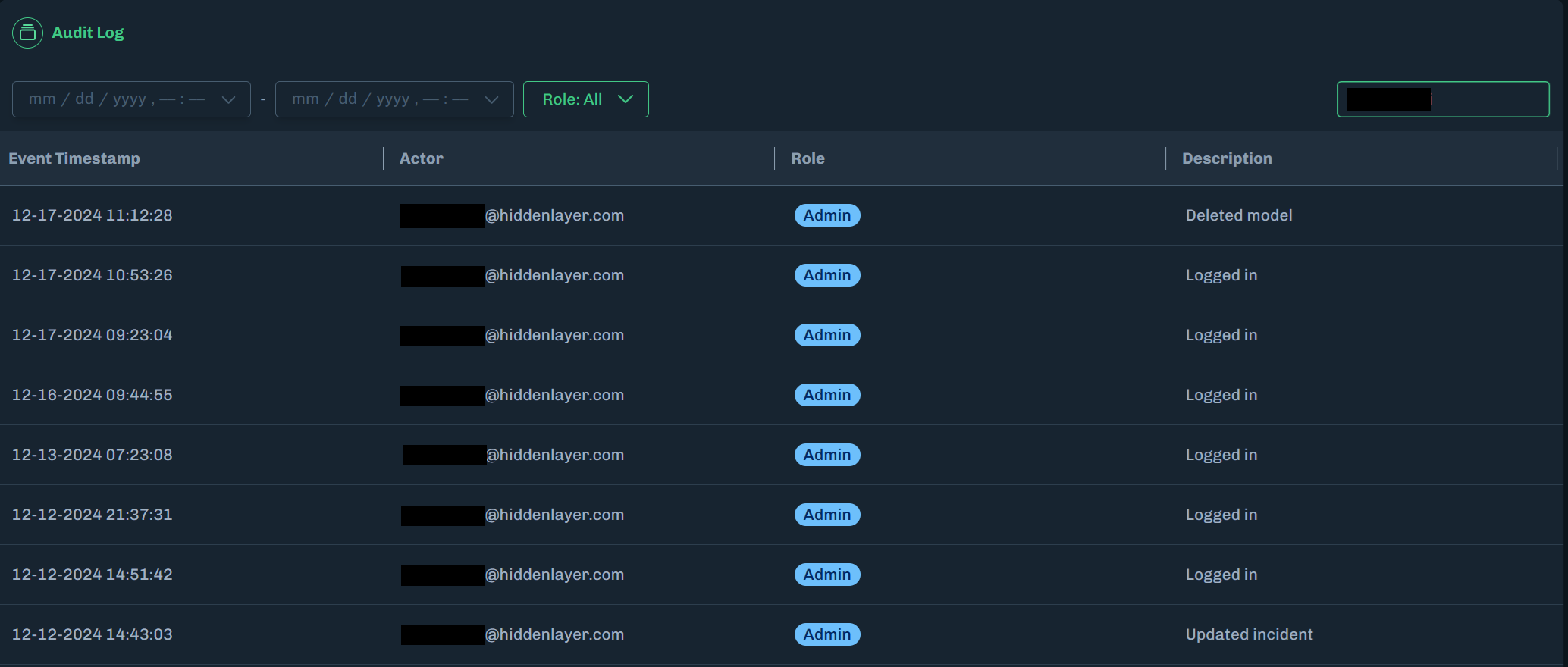The image size is (1568, 667).
Task: Click Logged in on 10:53:26 row
Action: pos(1221,275)
